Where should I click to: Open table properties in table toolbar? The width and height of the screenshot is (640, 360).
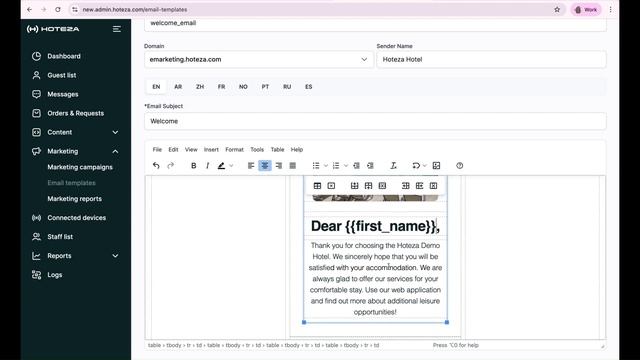317,186
